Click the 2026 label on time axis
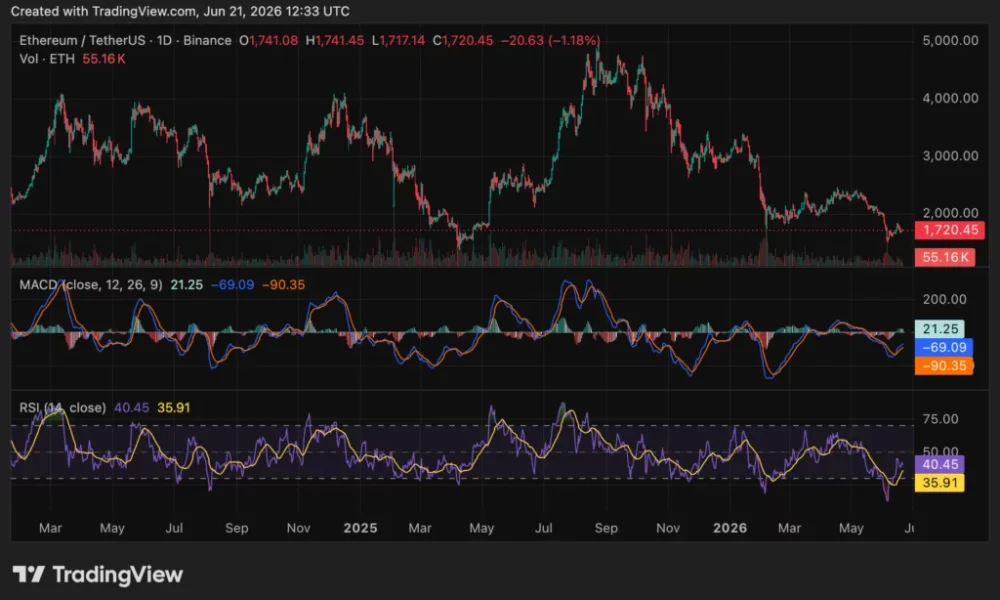This screenshot has width=1000, height=600. click(x=730, y=528)
